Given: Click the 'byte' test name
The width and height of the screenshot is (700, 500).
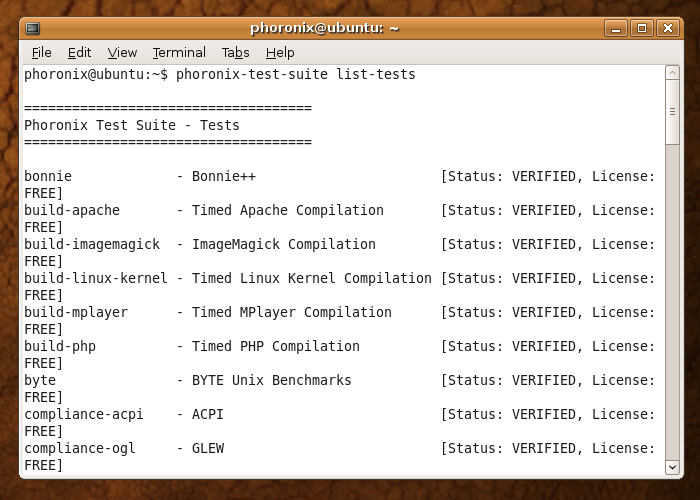Looking at the screenshot, I should point(40,380).
